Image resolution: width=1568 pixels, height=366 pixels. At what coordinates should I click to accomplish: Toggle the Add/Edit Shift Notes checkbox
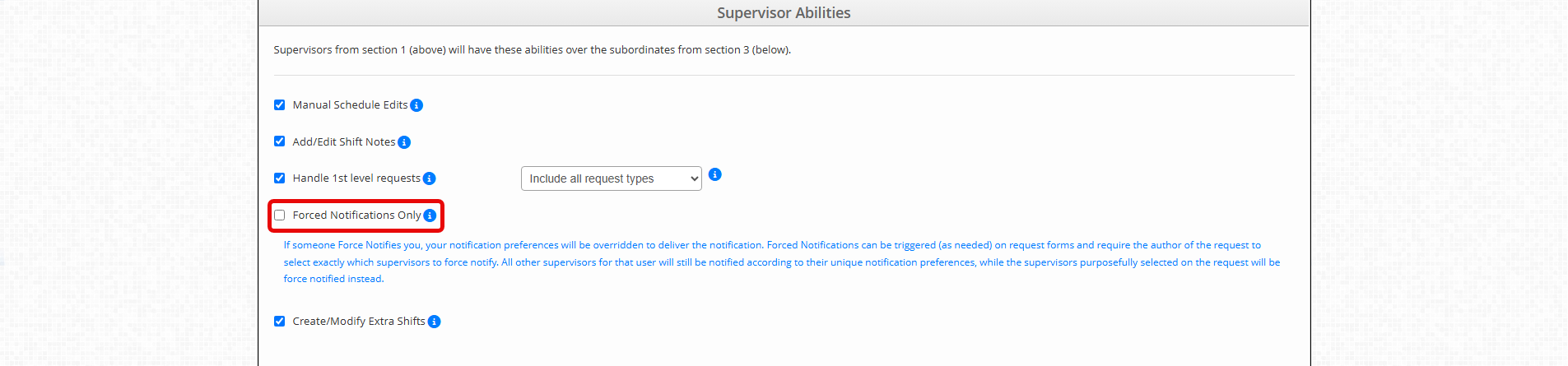[280, 141]
